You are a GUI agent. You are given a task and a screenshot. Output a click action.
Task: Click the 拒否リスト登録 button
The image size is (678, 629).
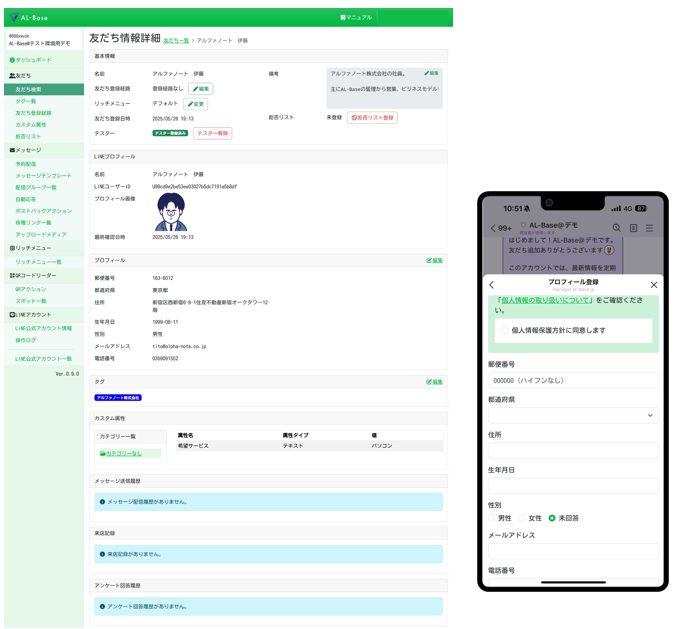[372, 117]
